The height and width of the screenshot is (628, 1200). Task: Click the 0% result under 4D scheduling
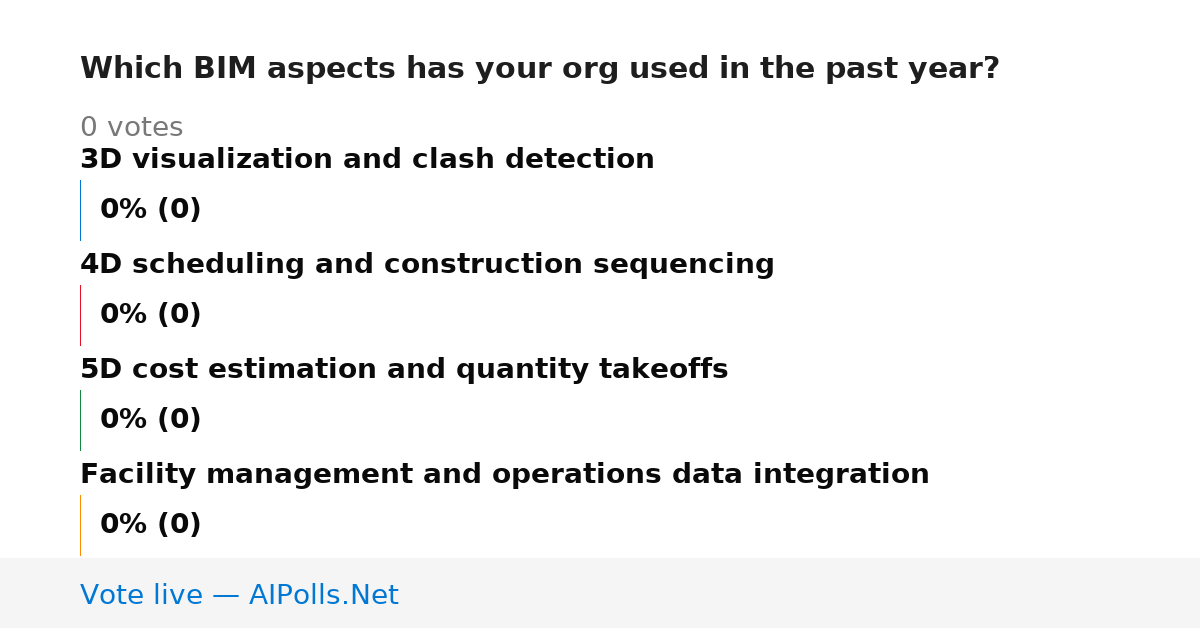pos(124,315)
